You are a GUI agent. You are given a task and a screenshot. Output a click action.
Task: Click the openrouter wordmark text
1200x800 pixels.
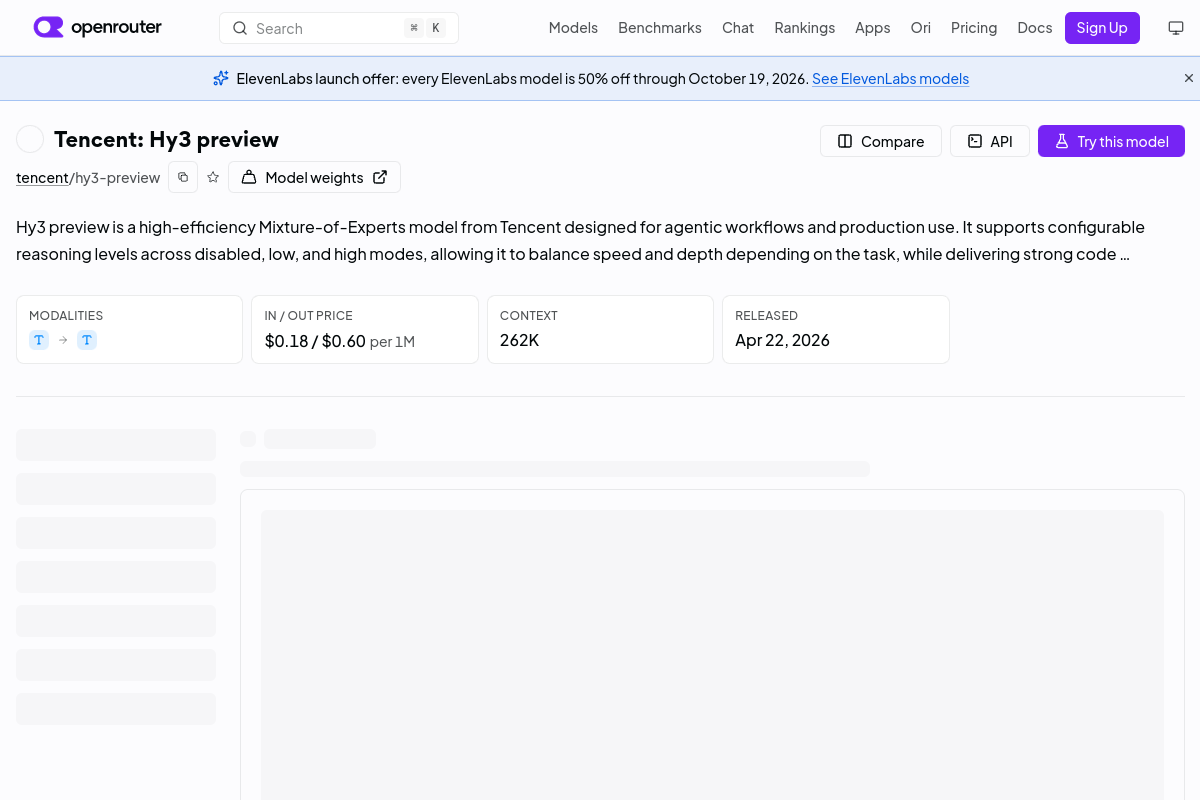(x=116, y=27)
